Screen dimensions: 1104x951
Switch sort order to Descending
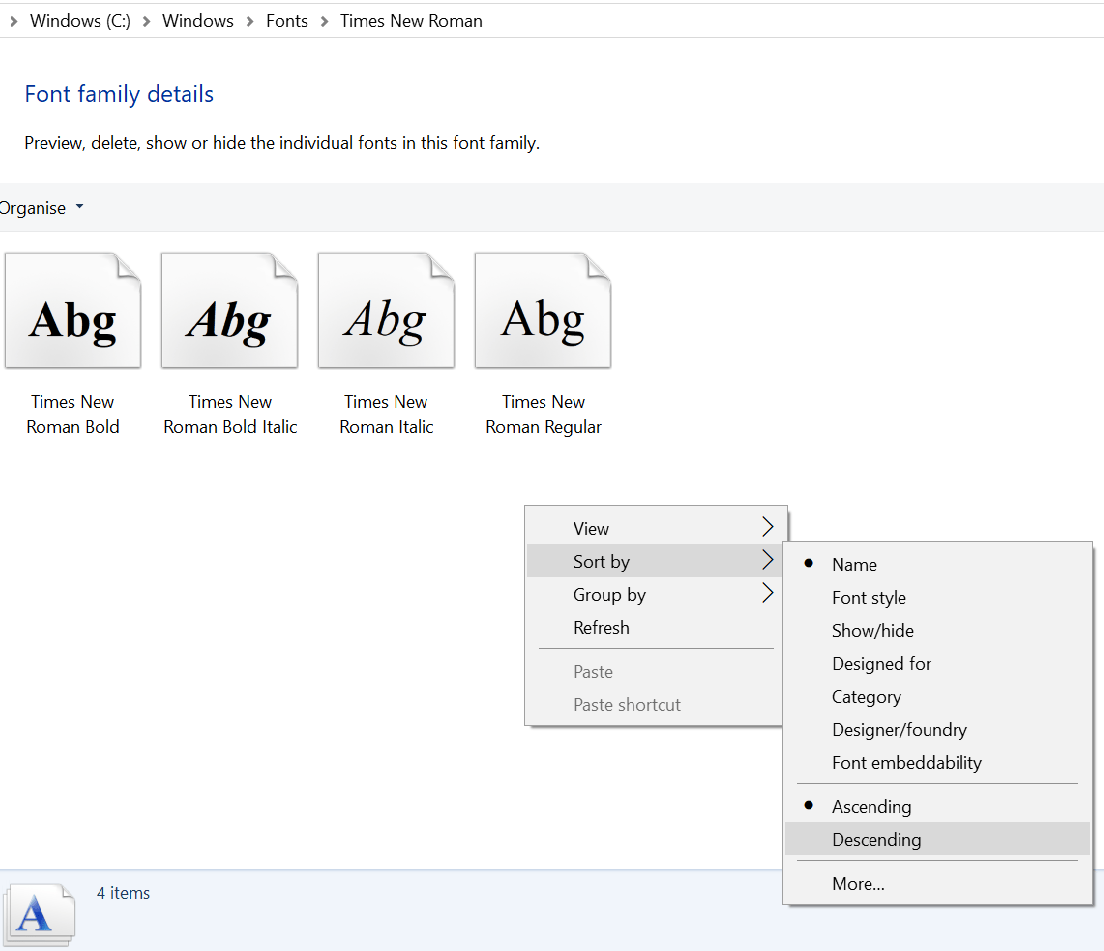tap(876, 840)
